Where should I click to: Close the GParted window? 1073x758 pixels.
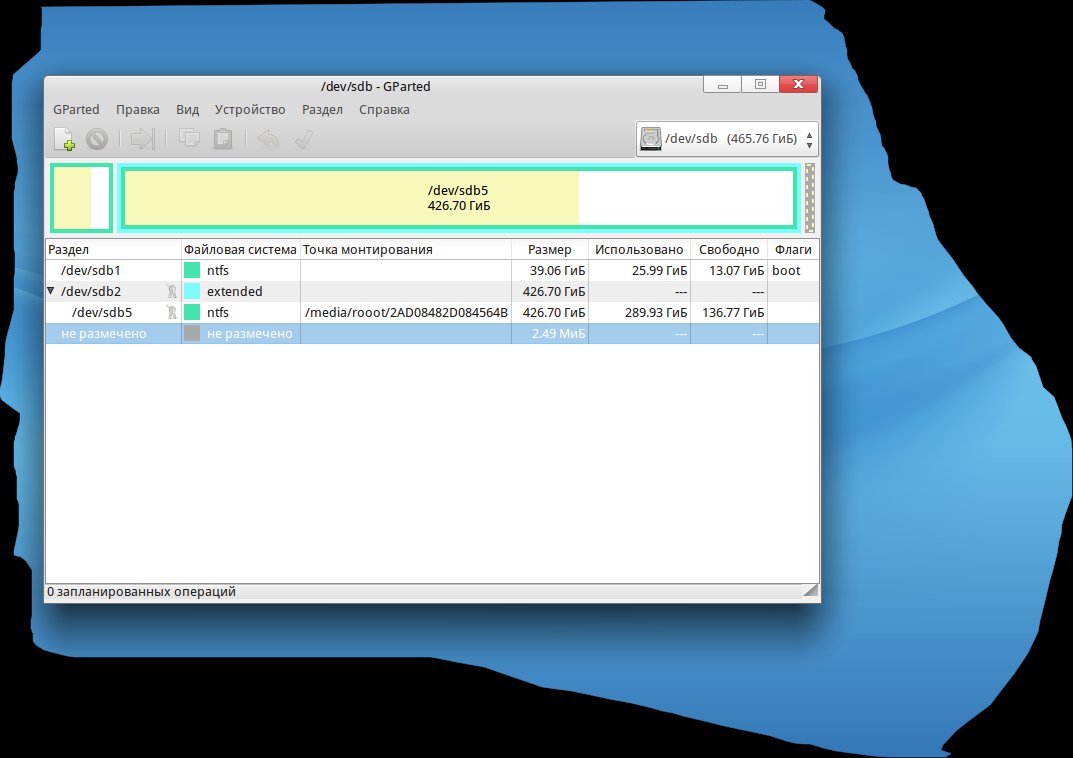(798, 84)
